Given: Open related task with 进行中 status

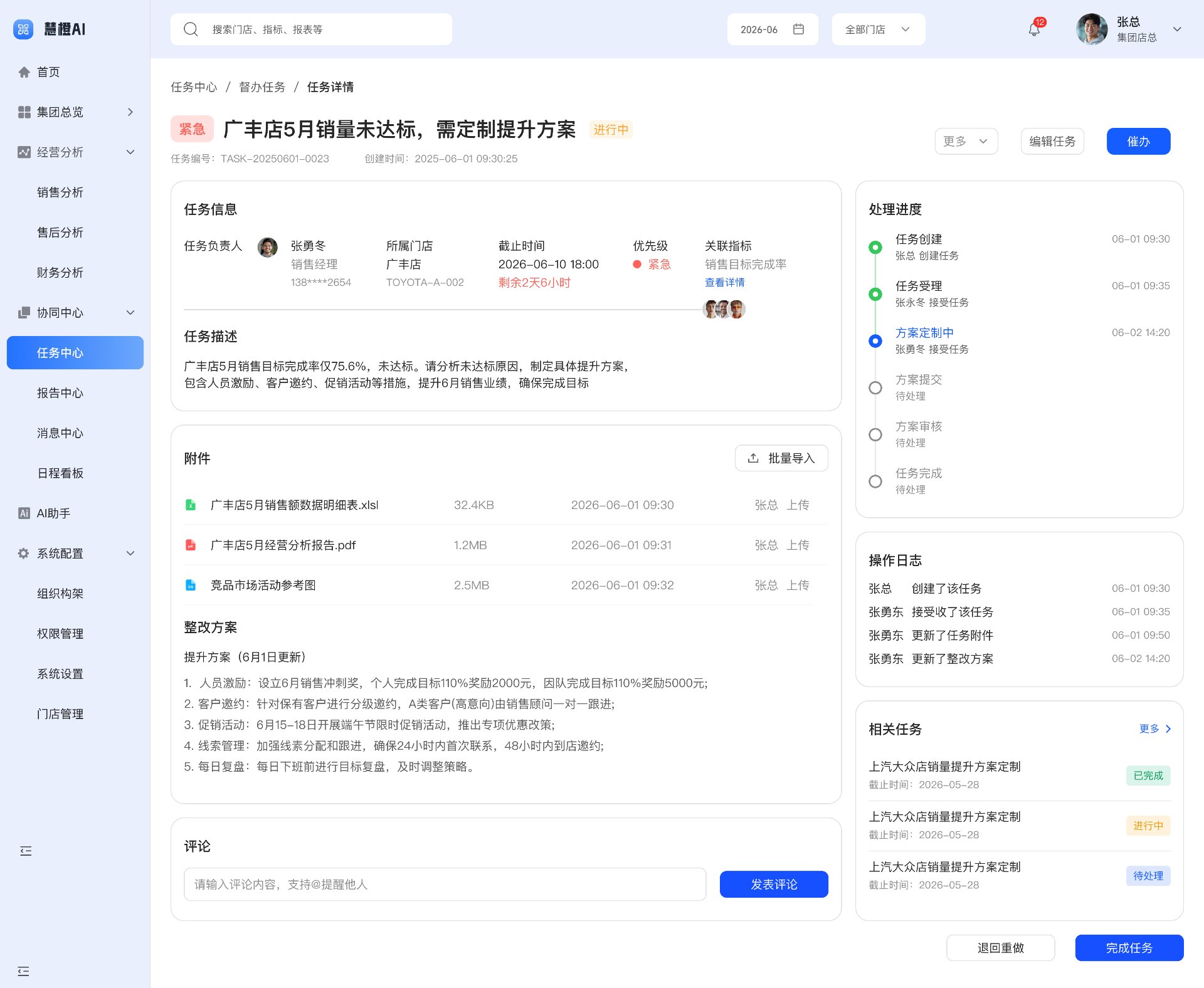Looking at the screenshot, I should pyautogui.click(x=1019, y=826).
